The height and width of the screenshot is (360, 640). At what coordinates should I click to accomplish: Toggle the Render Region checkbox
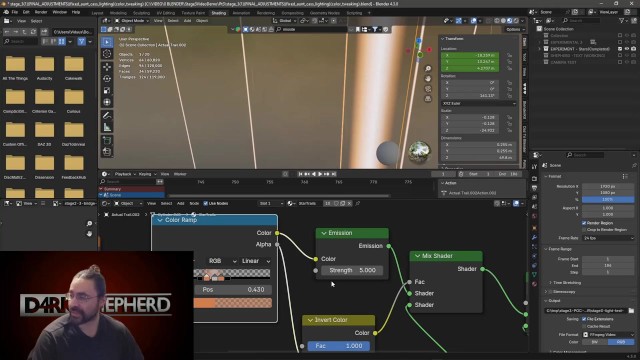584,223
